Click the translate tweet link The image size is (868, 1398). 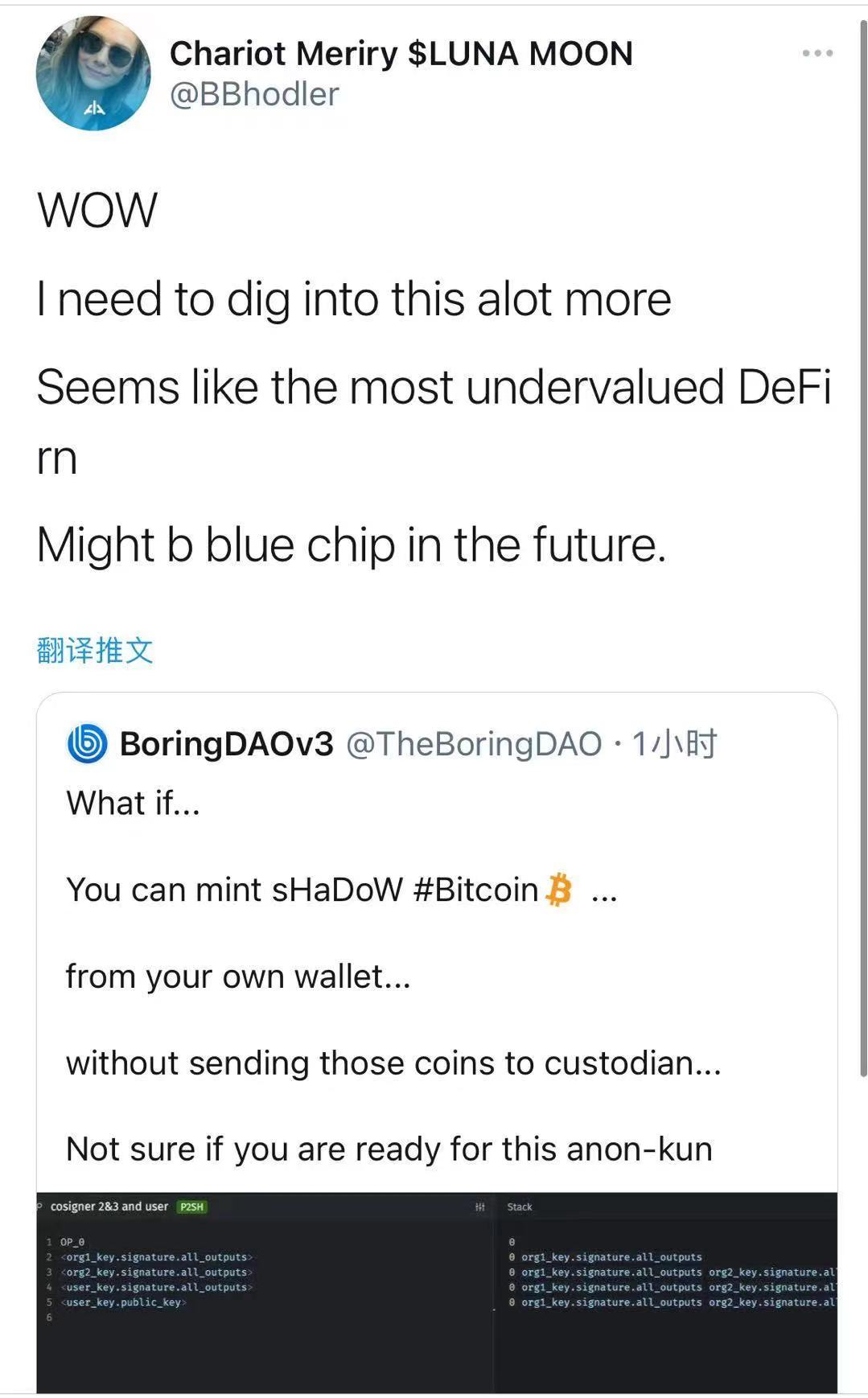[x=95, y=650]
